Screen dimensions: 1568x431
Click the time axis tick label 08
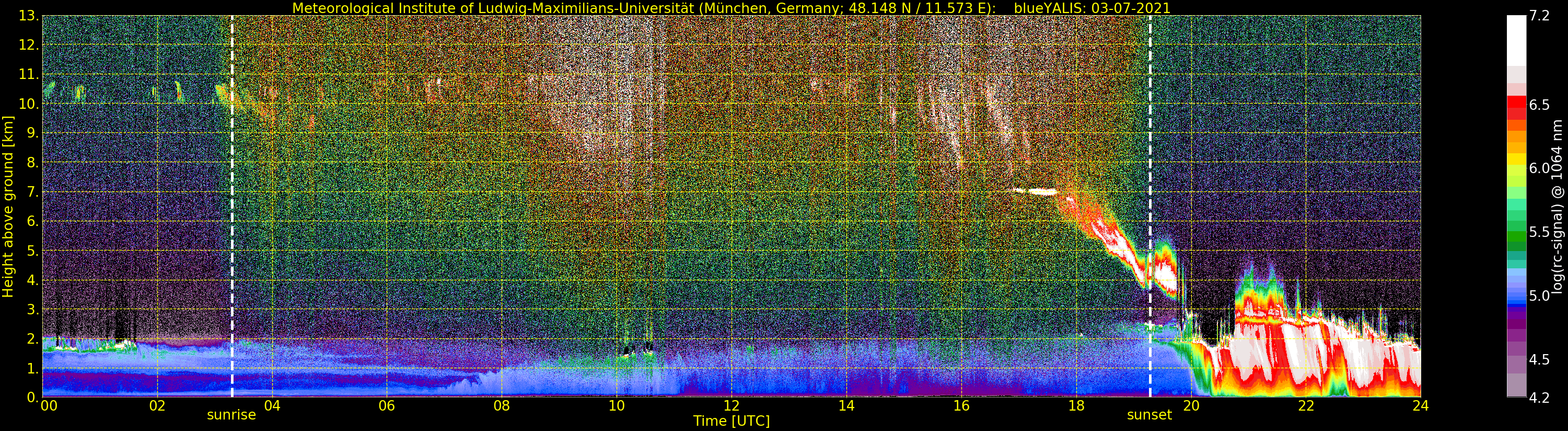(502, 406)
